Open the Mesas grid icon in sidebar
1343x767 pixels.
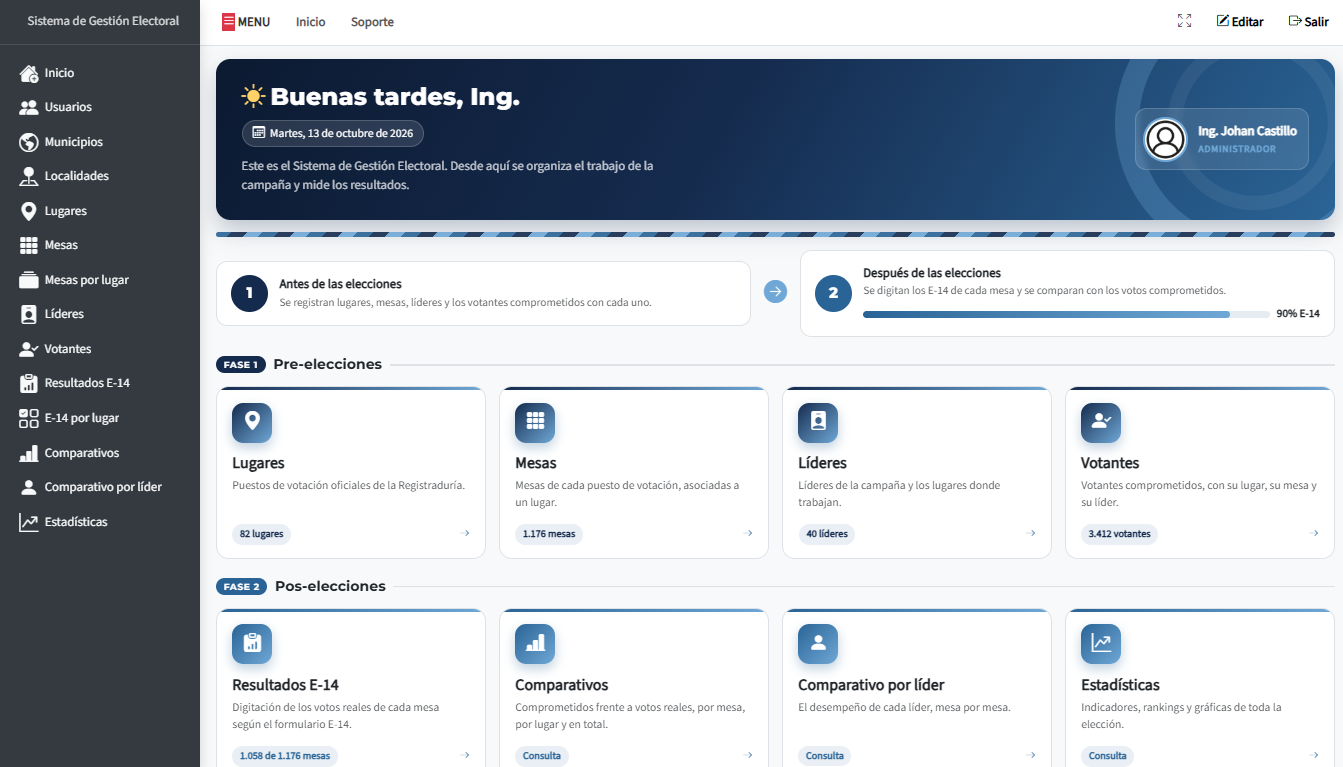29,245
